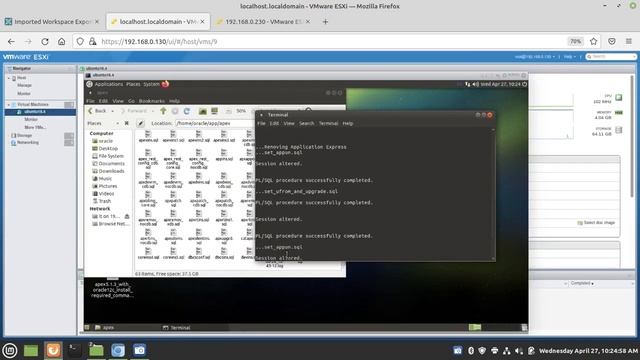The height and width of the screenshot is (360, 640).
Task: Open computer icon in file manager toolbar
Action: tap(214, 111)
